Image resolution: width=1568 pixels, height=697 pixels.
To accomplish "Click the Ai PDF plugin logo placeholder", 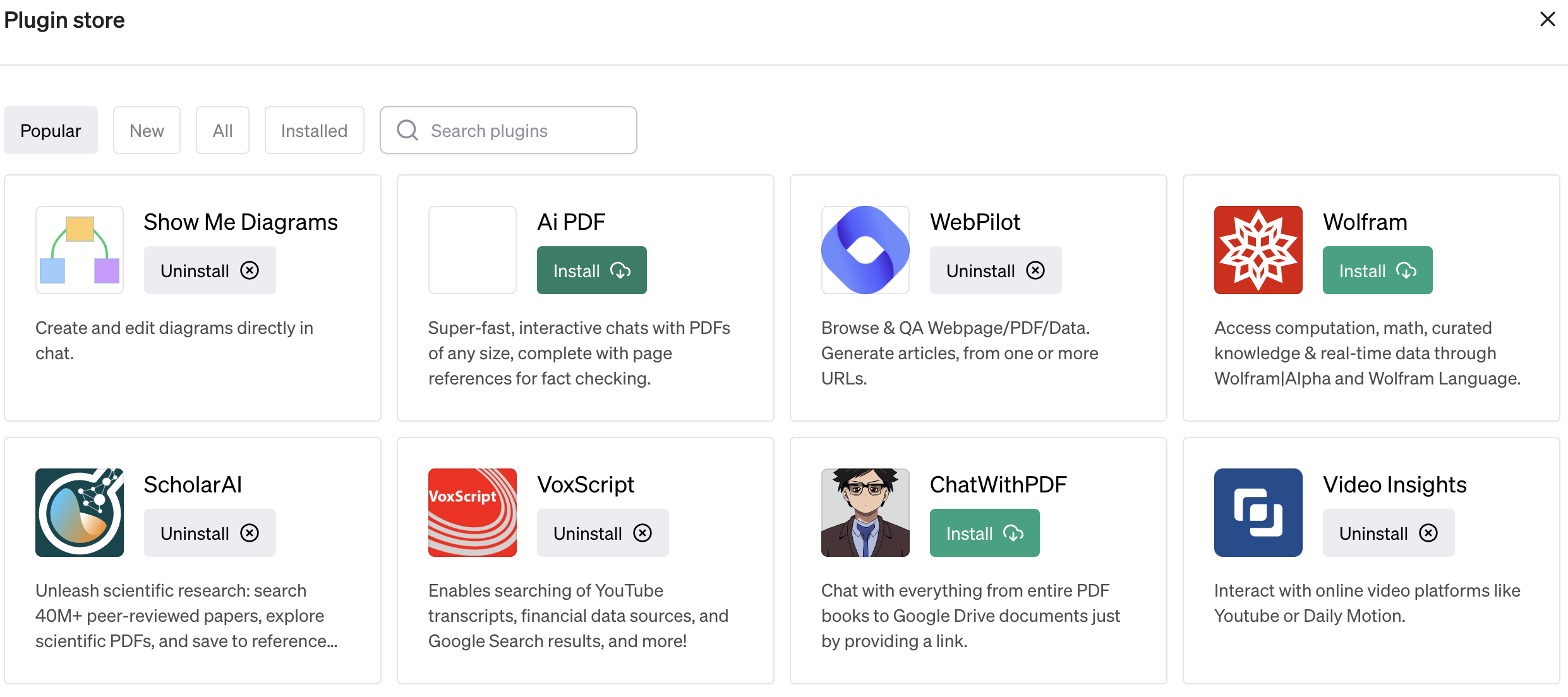I will click(x=473, y=250).
